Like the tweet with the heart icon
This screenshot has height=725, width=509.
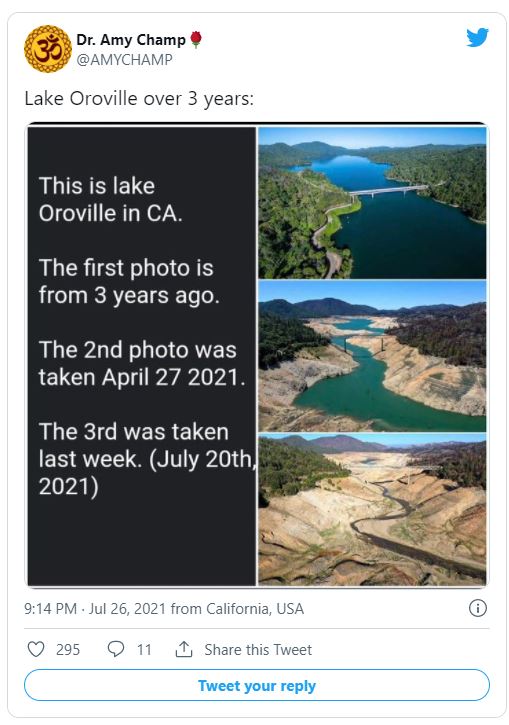point(36,649)
